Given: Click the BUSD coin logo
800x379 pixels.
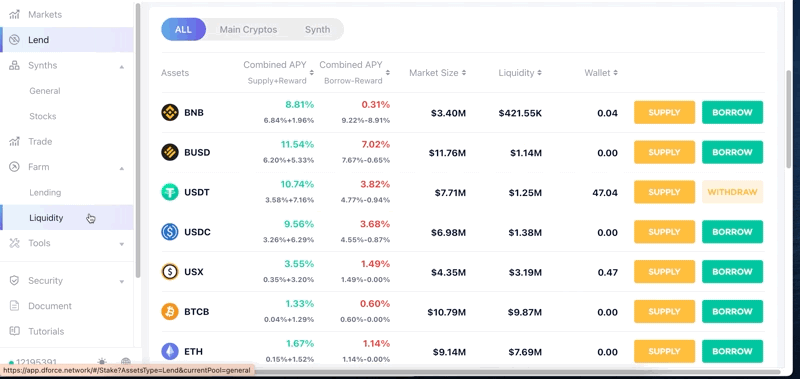Looking at the screenshot, I should click(170, 152).
